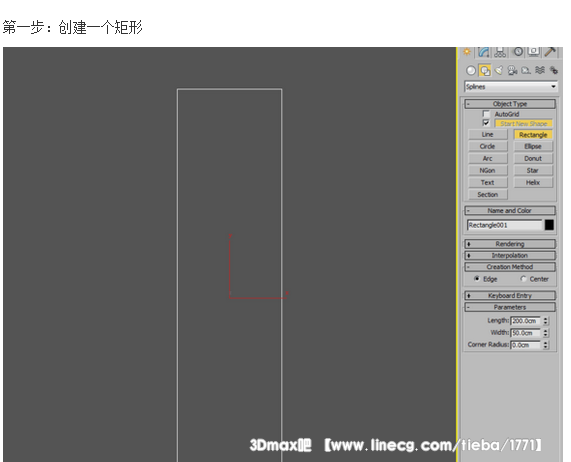
Task: Choose the Helix spline button
Action: [533, 182]
